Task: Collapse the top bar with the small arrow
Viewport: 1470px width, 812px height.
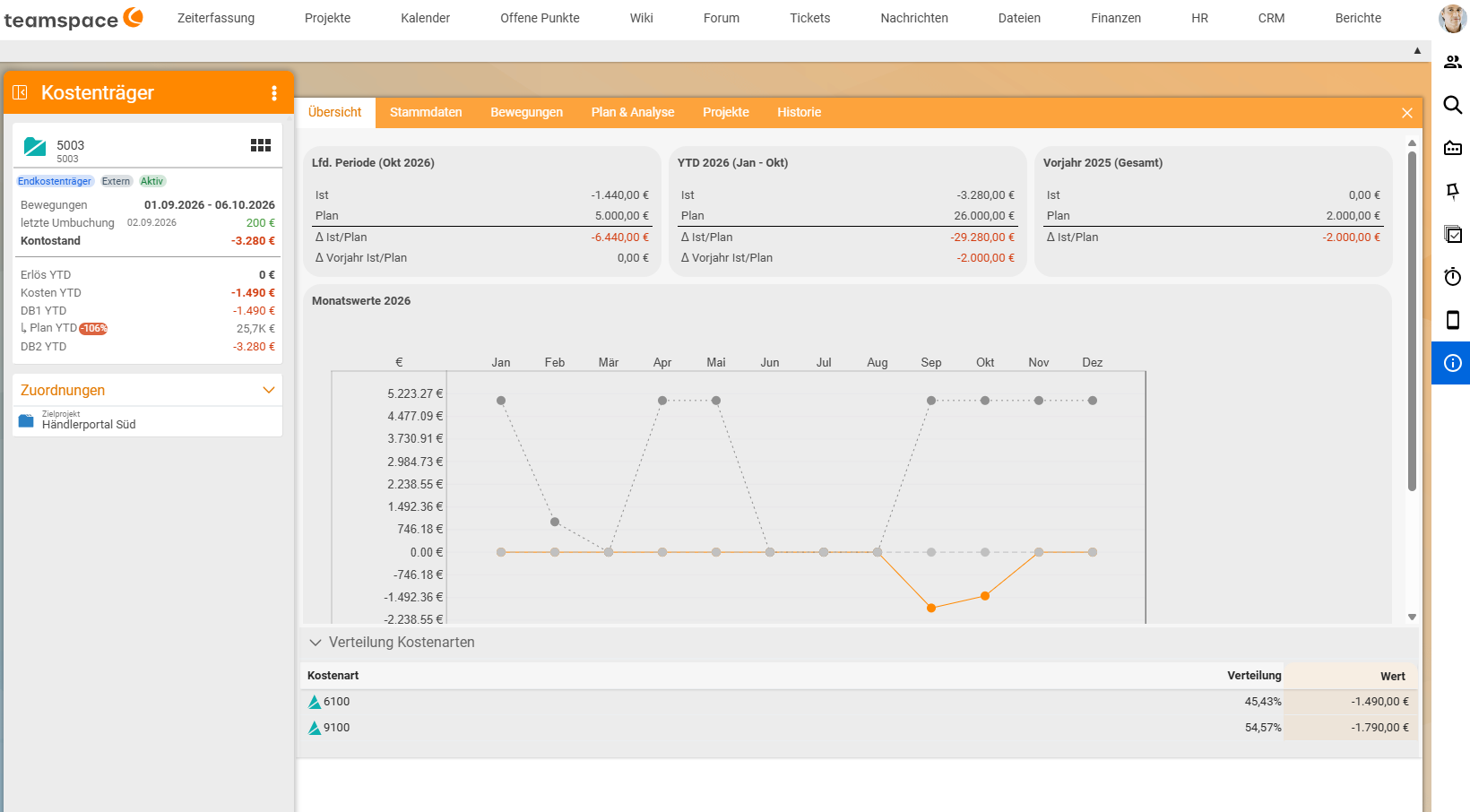Action: tap(1417, 51)
